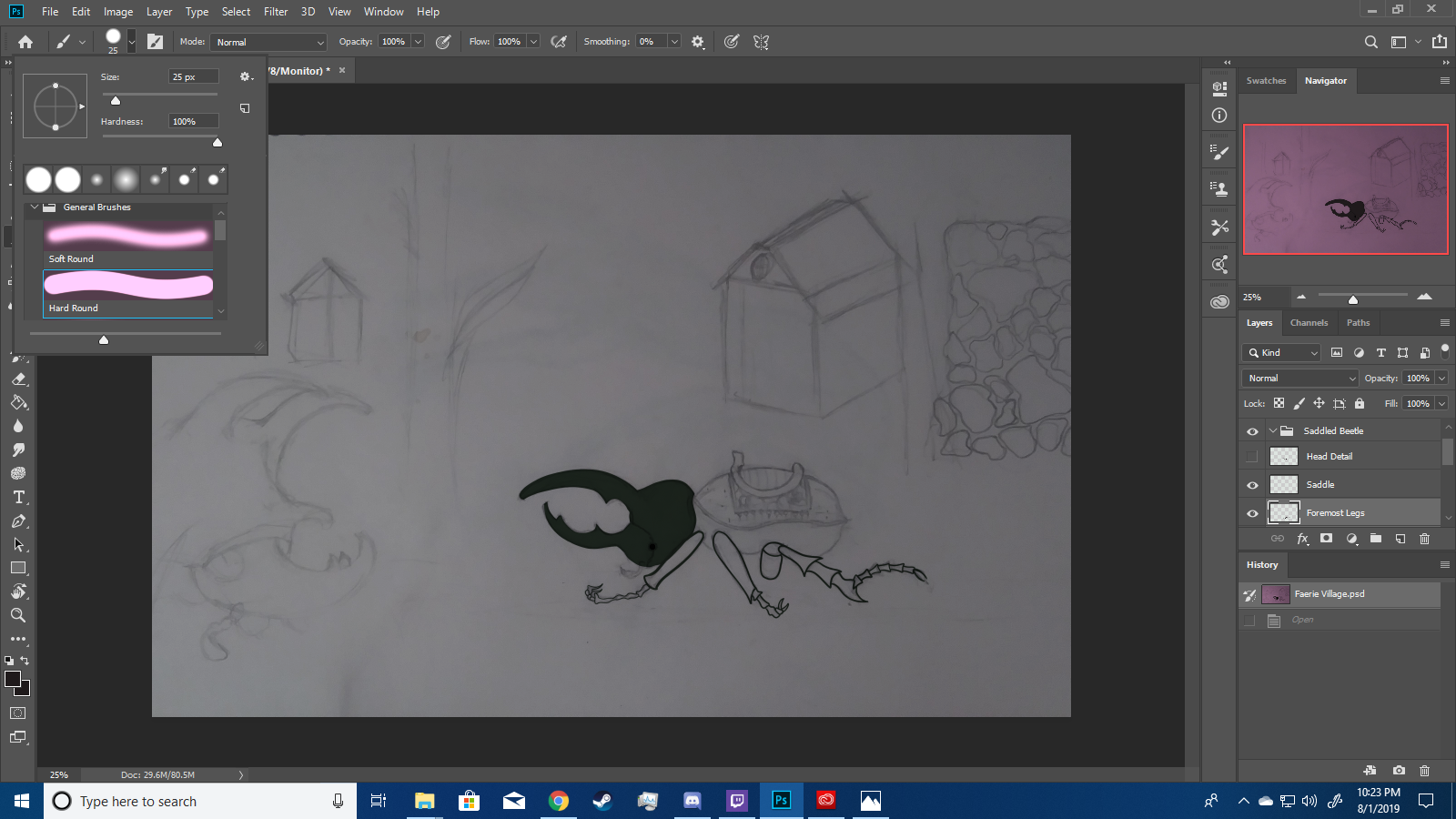This screenshot has height=819, width=1456.
Task: Open the brush Mode dropdown
Action: coord(268,42)
